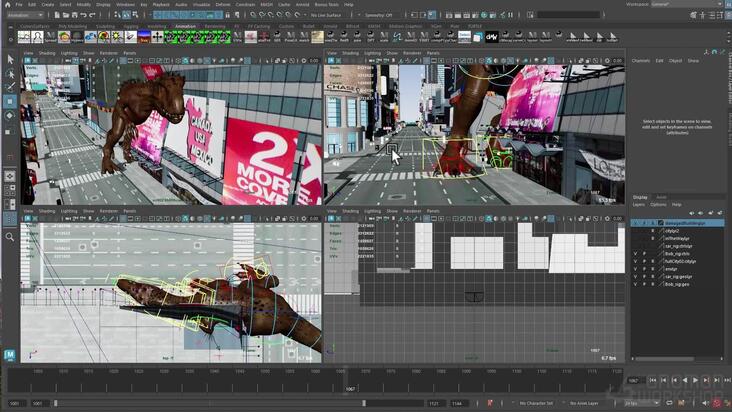Click the dW shelf icon
Screen dimensions: 732x412
(x=492, y=36)
